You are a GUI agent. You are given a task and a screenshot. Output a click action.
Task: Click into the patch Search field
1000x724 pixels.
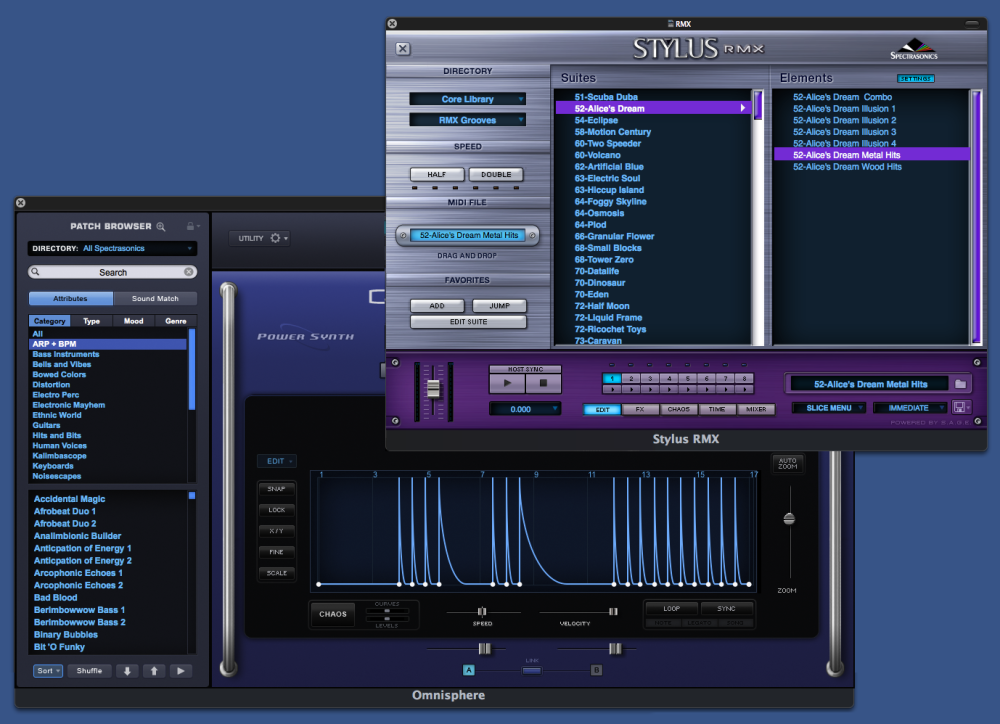point(112,272)
